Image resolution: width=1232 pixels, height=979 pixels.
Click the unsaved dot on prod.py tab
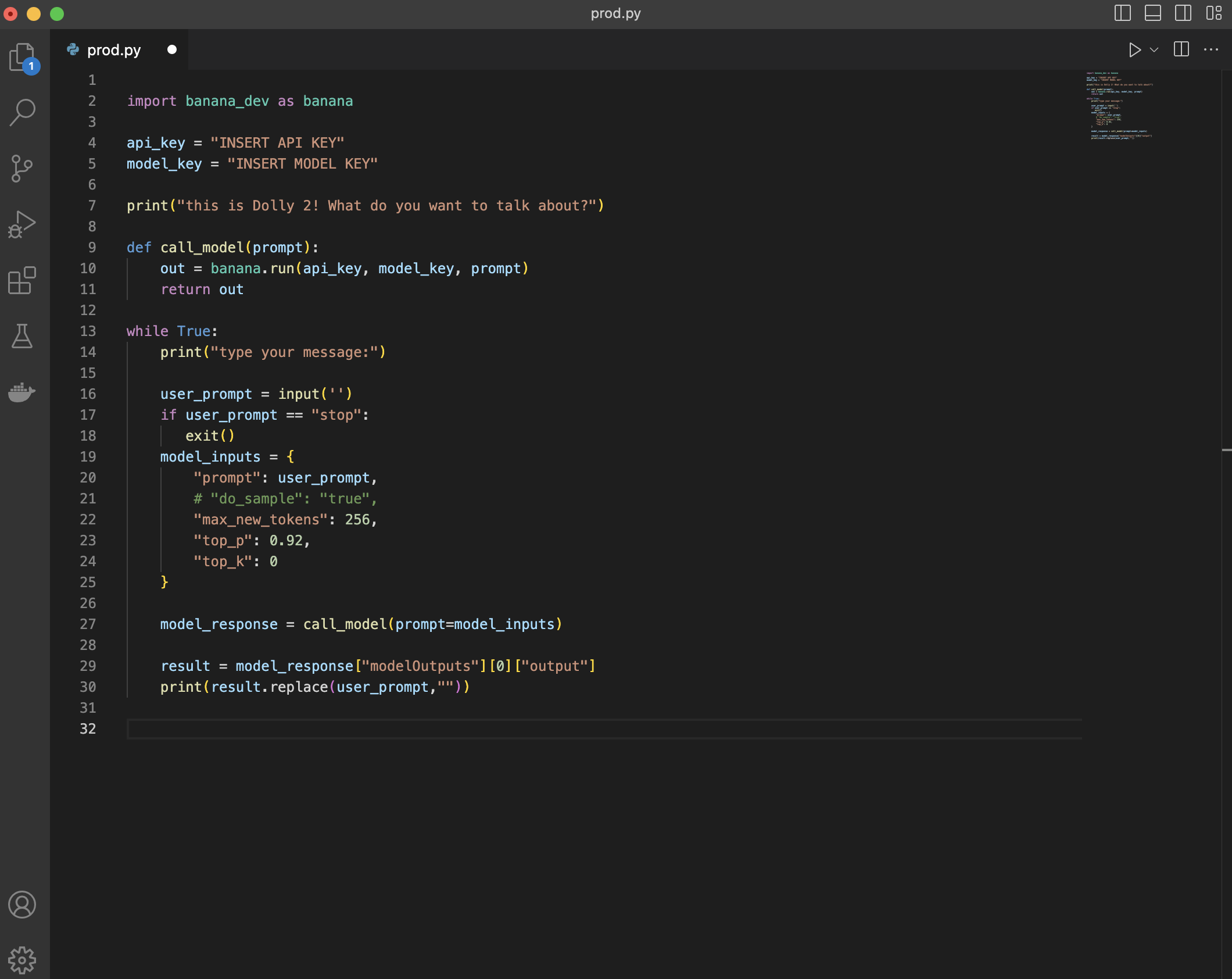172,49
